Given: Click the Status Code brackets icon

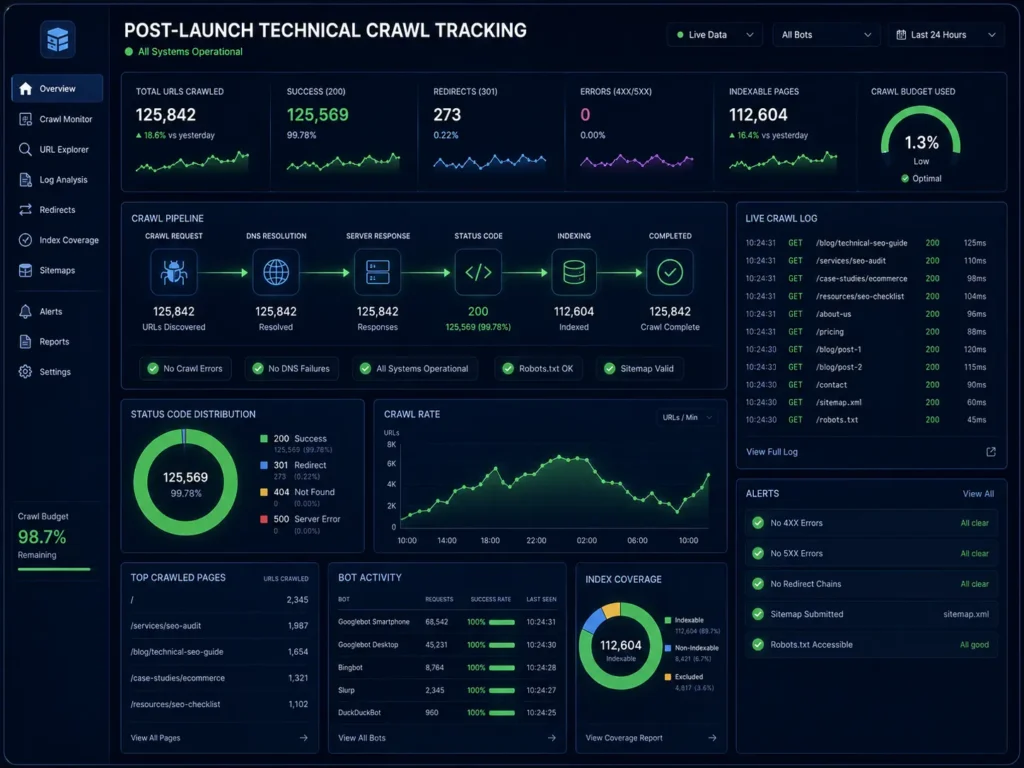Looking at the screenshot, I should tap(478, 272).
